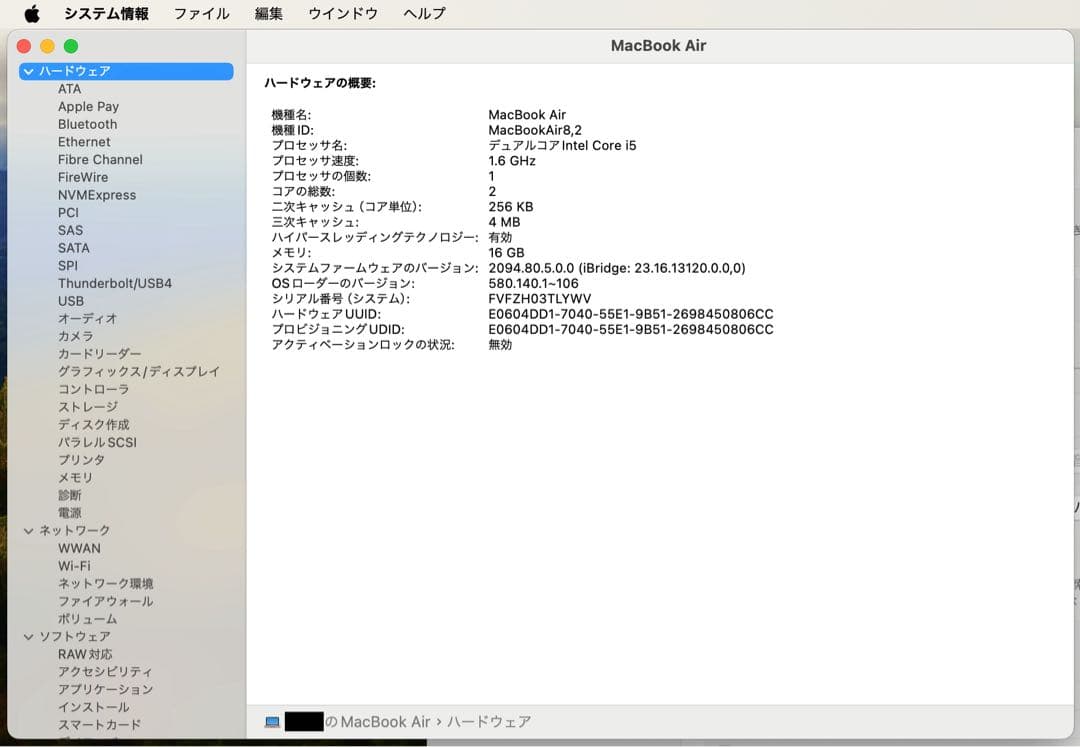Collapse the ハードウェア section
This screenshot has width=1080, height=747.
pyautogui.click(x=28, y=70)
